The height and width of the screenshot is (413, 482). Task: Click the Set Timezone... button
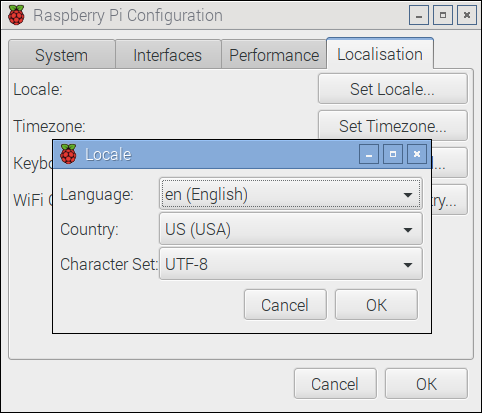click(393, 126)
